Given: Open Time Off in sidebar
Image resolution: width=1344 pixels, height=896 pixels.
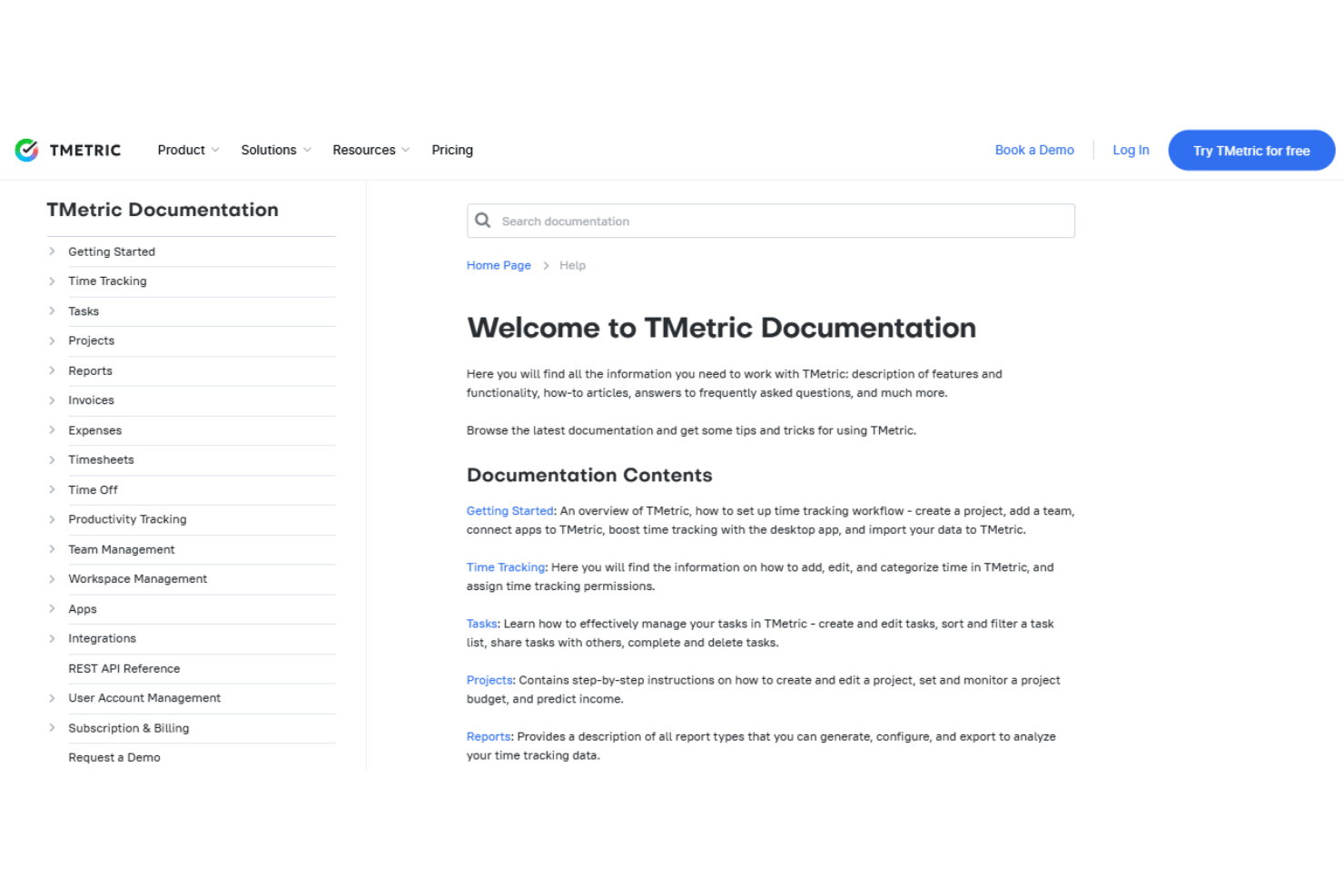Looking at the screenshot, I should coord(93,489).
